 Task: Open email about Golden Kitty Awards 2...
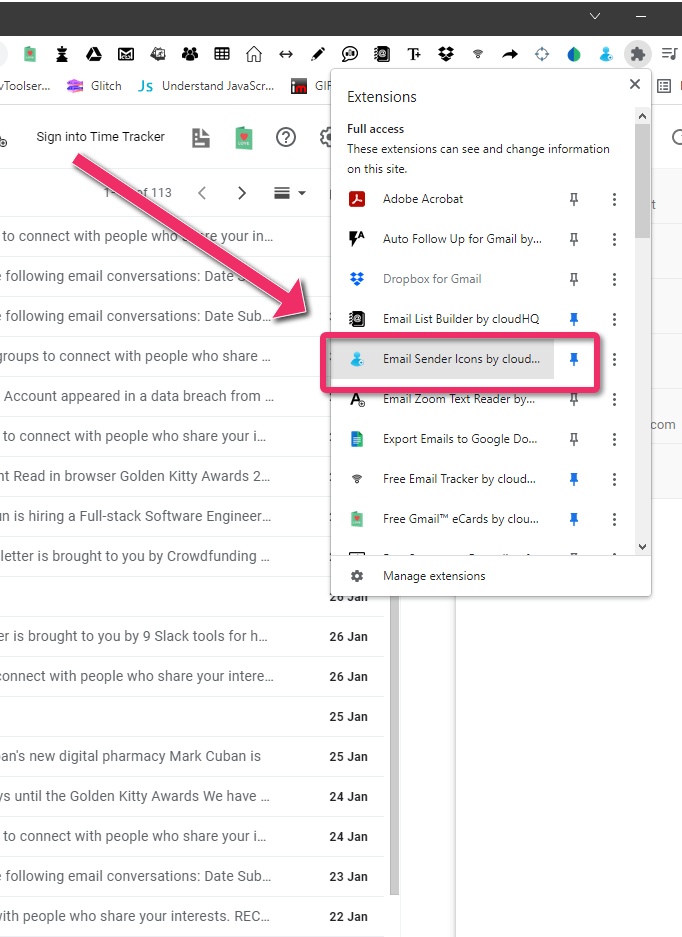tap(164, 476)
